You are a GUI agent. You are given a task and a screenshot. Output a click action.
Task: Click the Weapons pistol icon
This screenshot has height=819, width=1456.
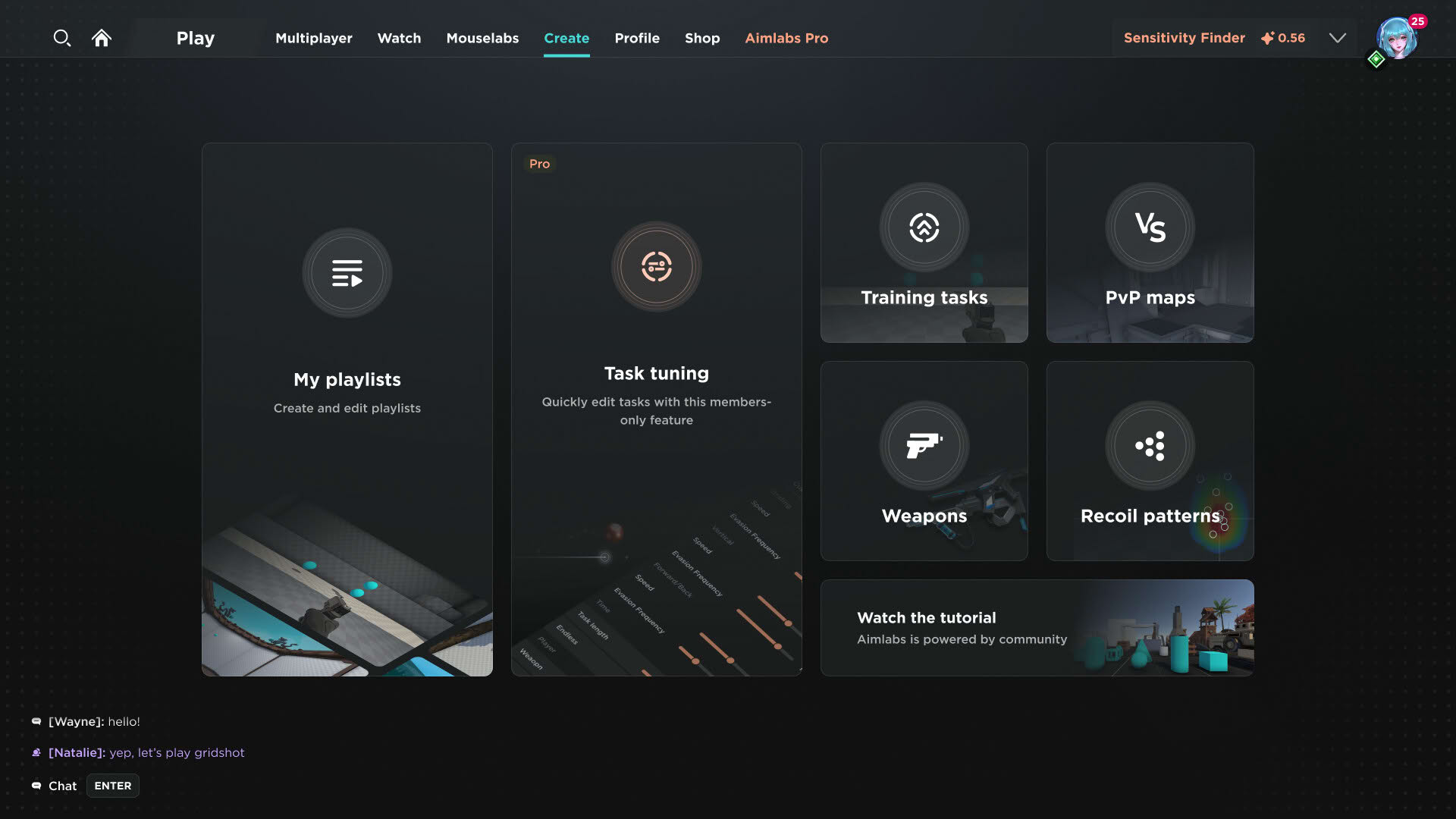(924, 446)
